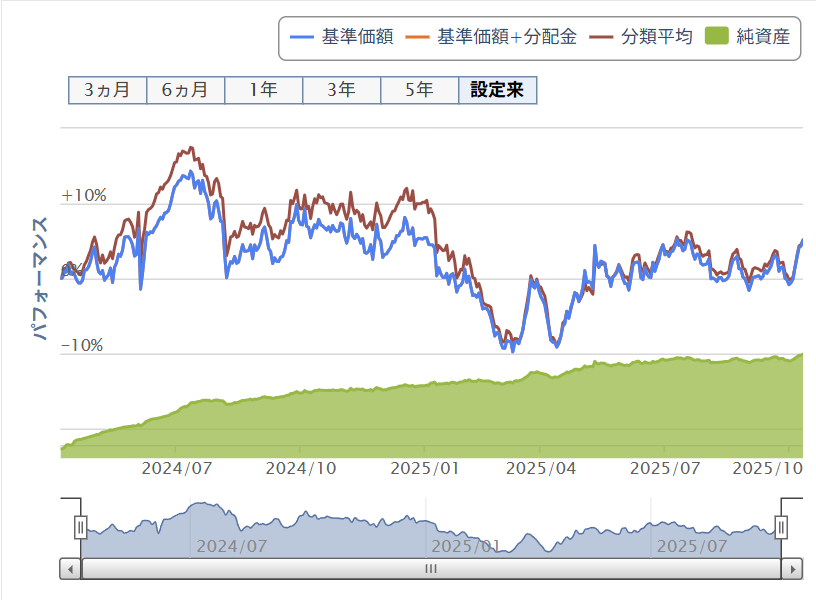Screen dimensions: 816x600
Task: Select the 設定来 since-inception range
Action: click(497, 90)
